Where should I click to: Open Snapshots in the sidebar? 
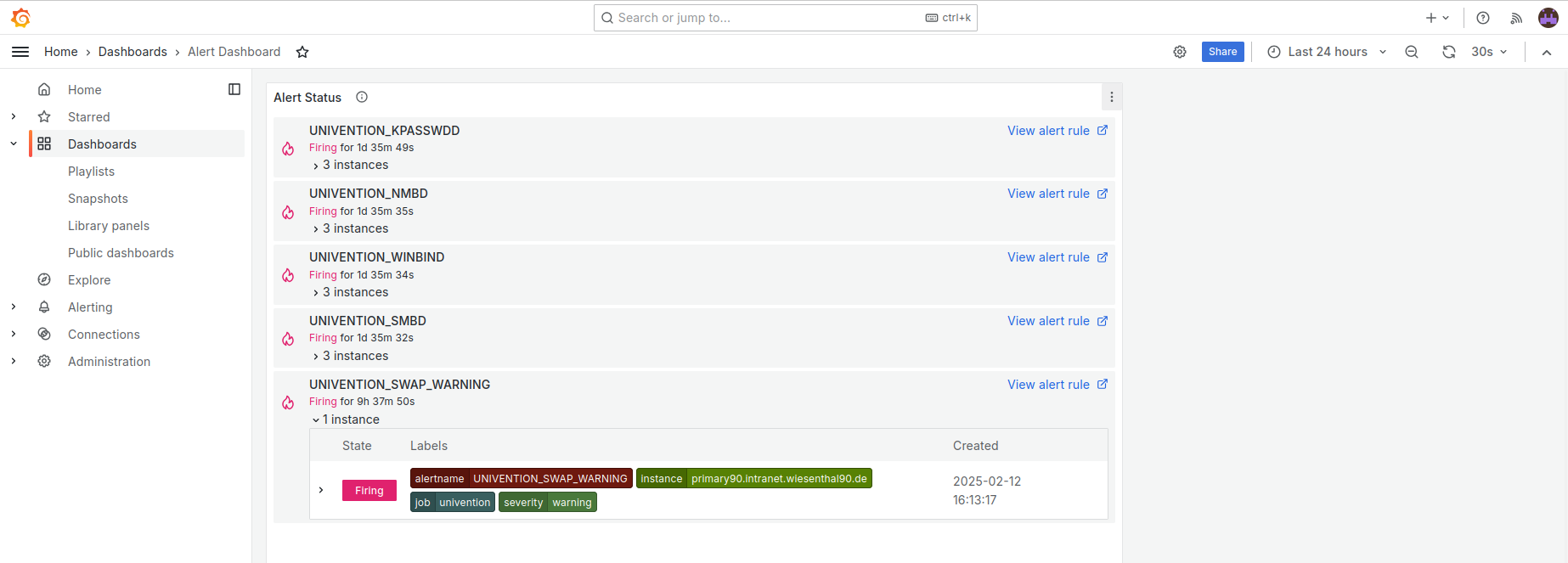(x=98, y=198)
